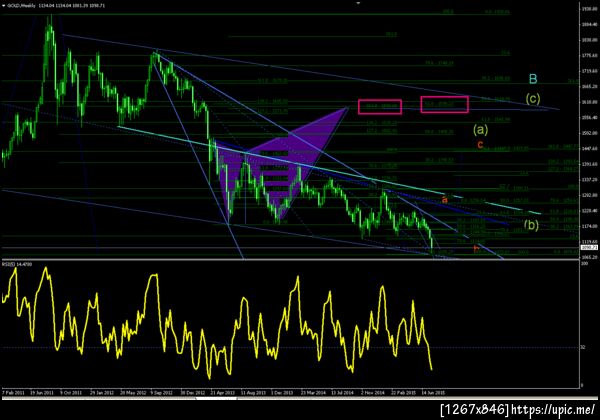Click the 1447.60 price axis label

pyautogui.click(x=590, y=148)
